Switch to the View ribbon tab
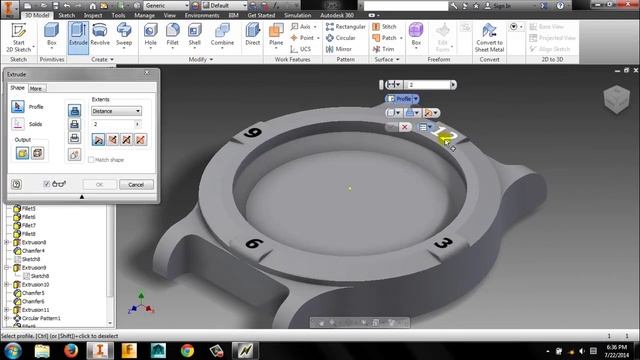 pyautogui.click(x=169, y=15)
